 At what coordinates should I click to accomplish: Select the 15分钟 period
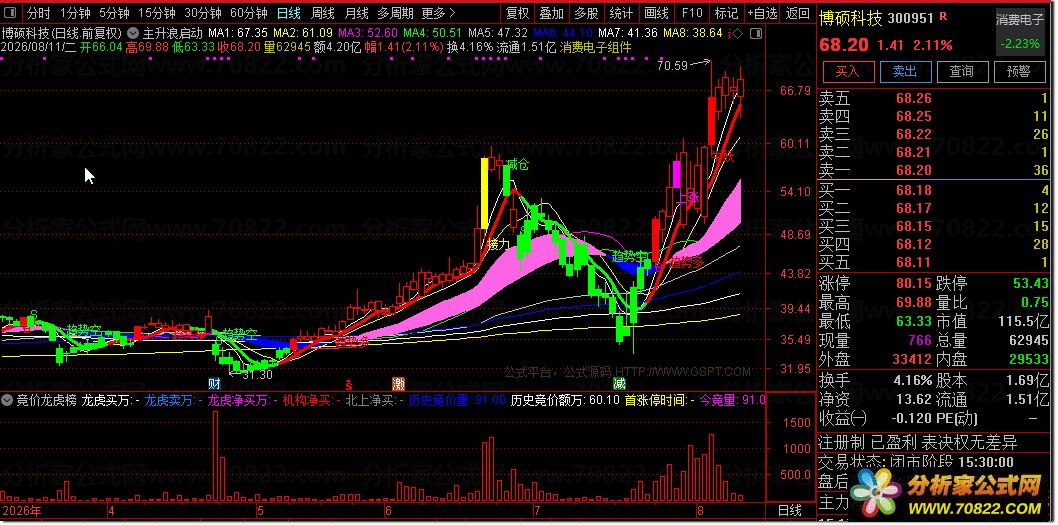157,13
